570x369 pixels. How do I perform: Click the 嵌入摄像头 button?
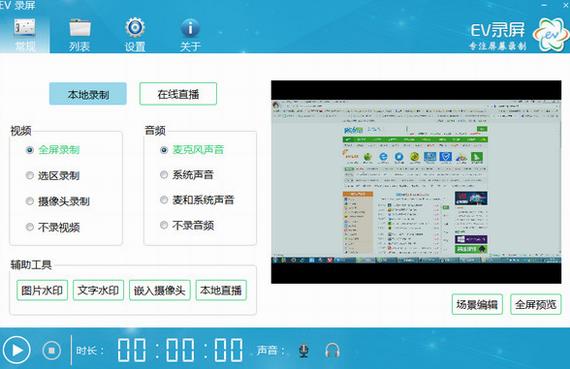point(160,290)
